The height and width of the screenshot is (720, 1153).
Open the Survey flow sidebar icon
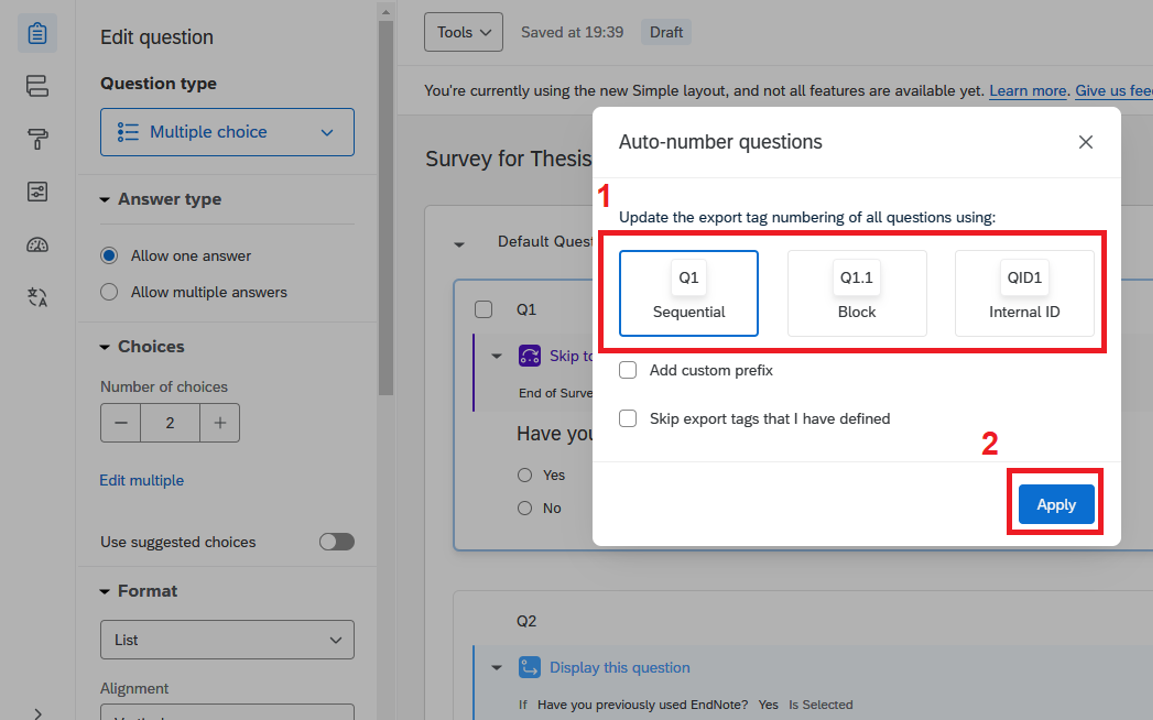coord(37,87)
